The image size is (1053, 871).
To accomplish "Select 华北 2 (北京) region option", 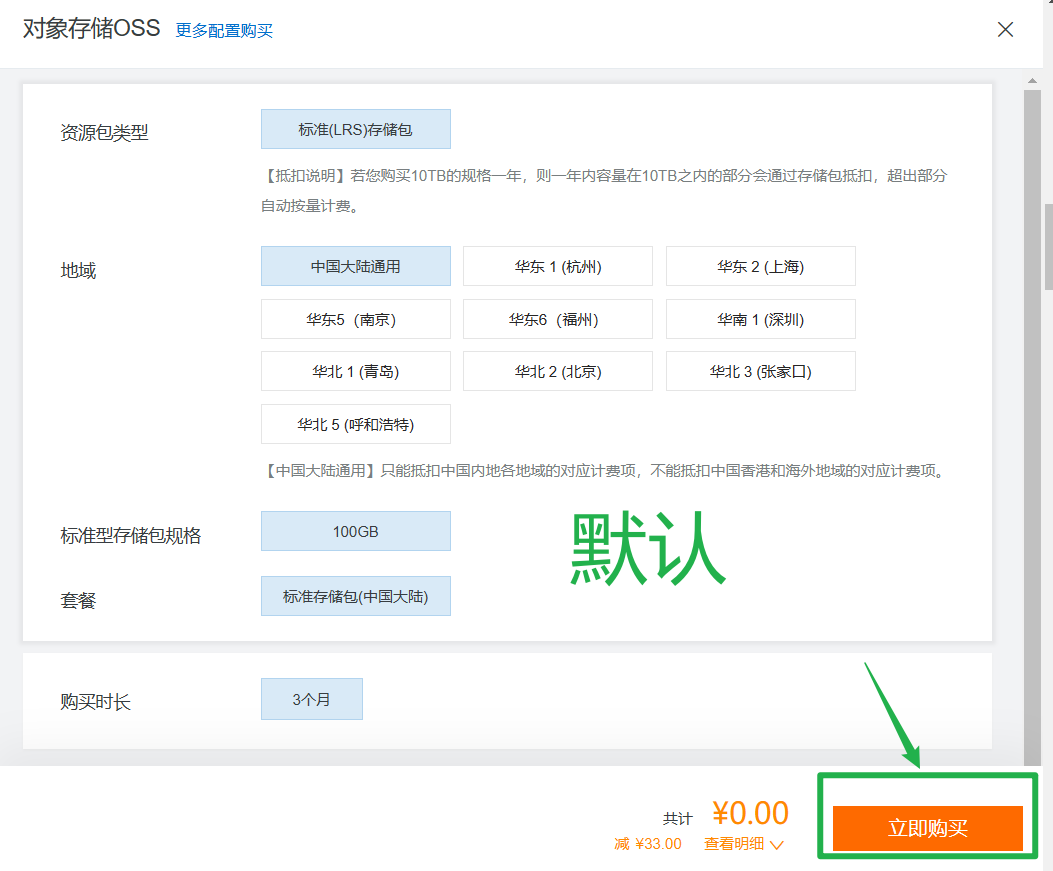I will coord(558,371).
